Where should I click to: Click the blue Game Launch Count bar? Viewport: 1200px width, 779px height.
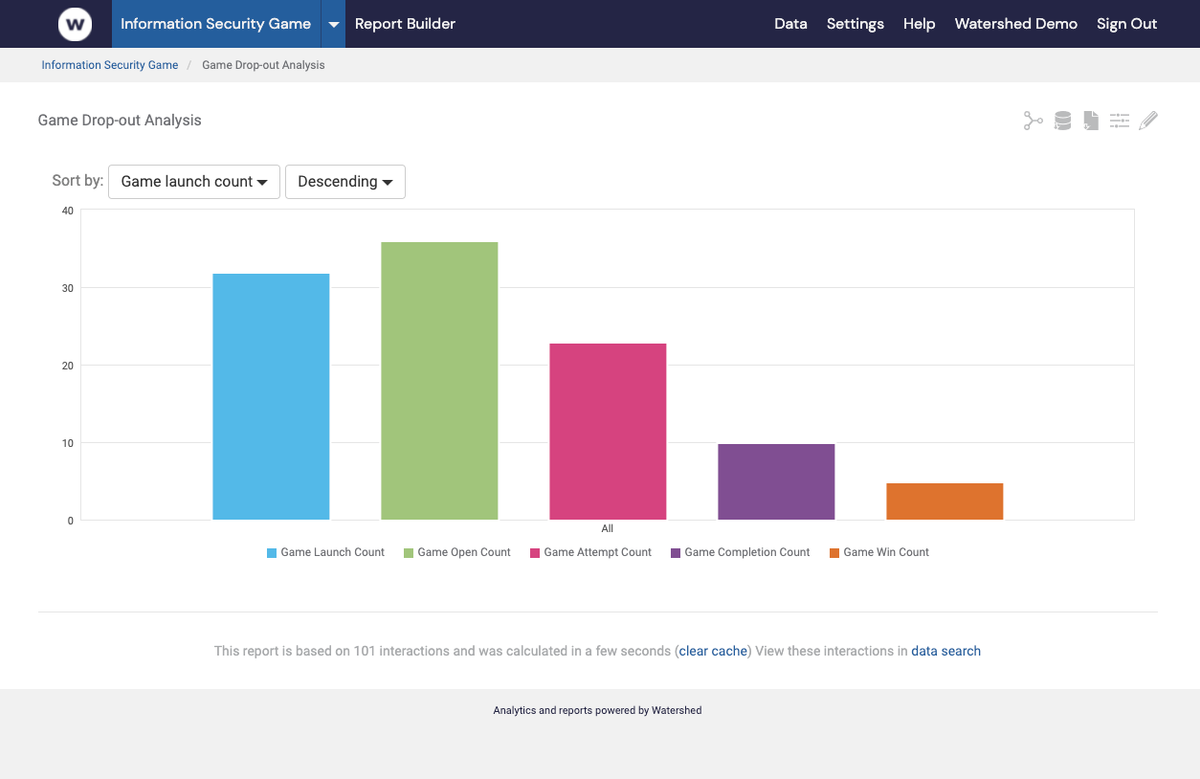(271, 397)
